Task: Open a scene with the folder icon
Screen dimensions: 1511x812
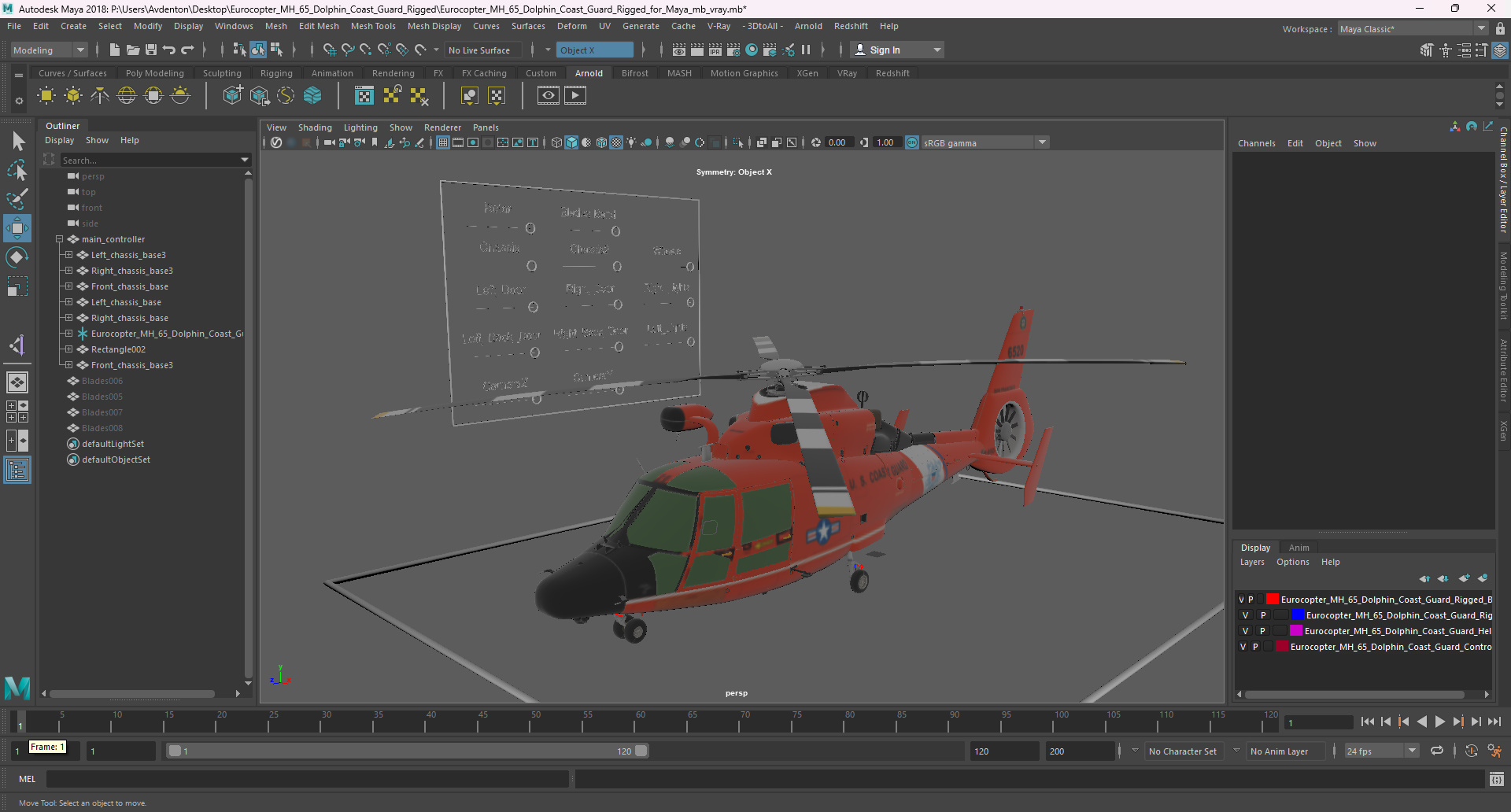Action: 133,50
